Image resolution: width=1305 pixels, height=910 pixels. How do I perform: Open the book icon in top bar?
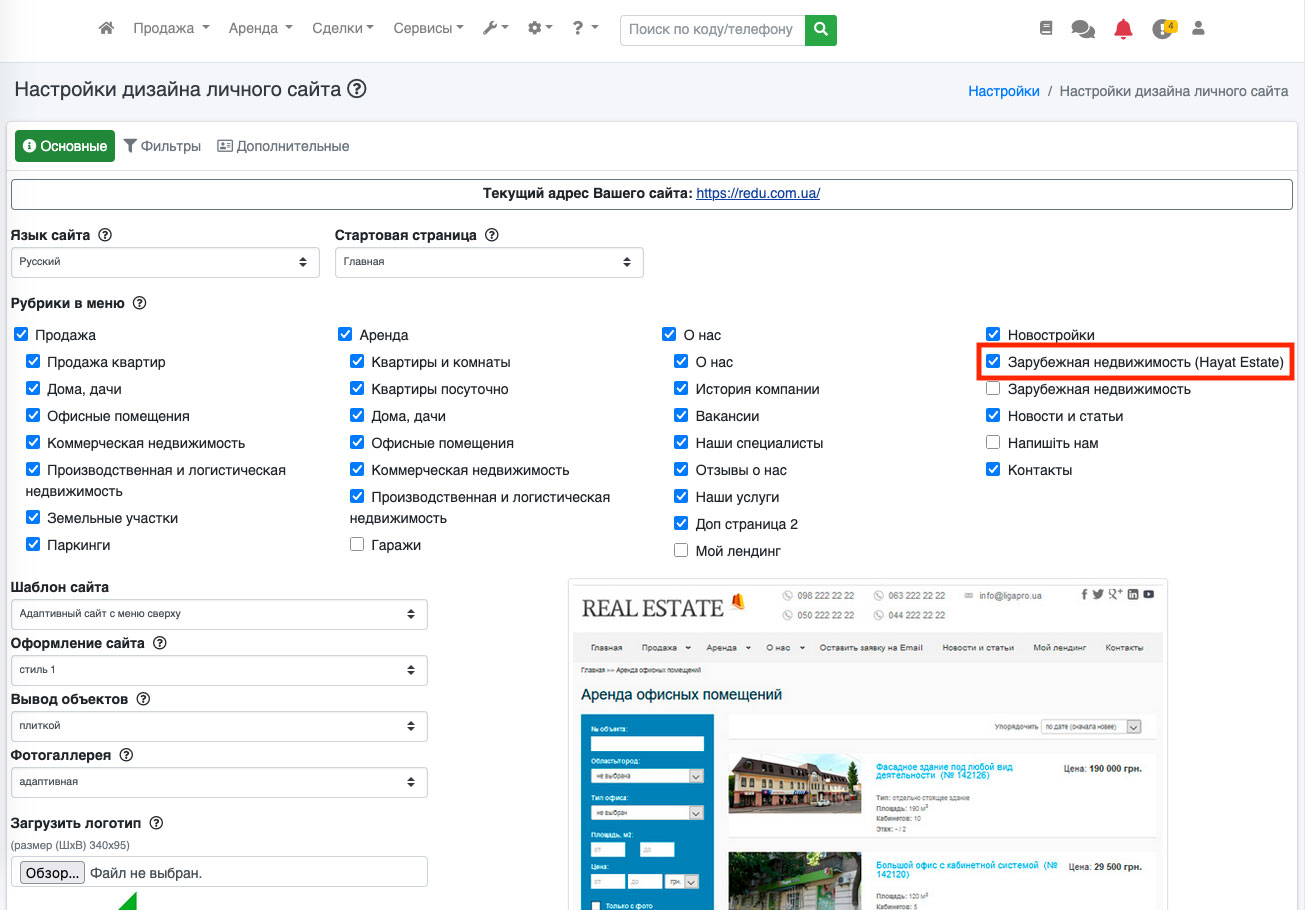[x=1046, y=29]
